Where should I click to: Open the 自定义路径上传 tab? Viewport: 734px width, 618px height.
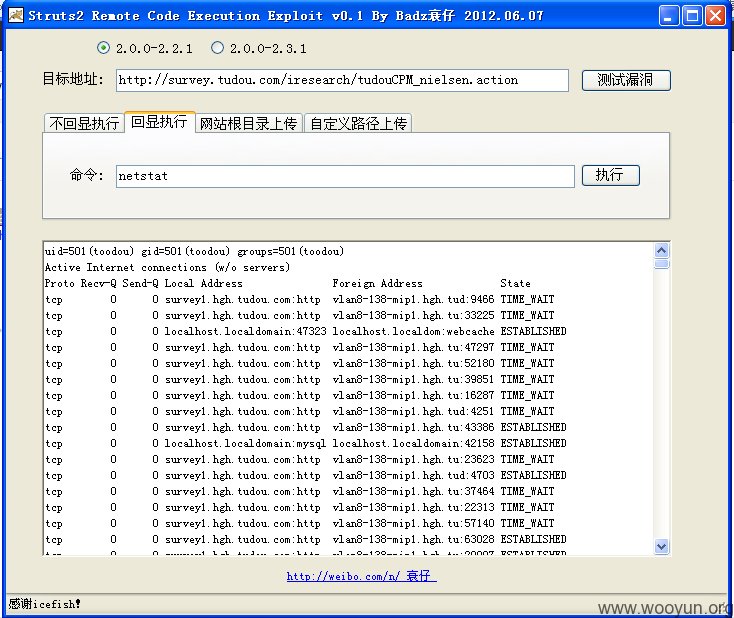[358, 124]
